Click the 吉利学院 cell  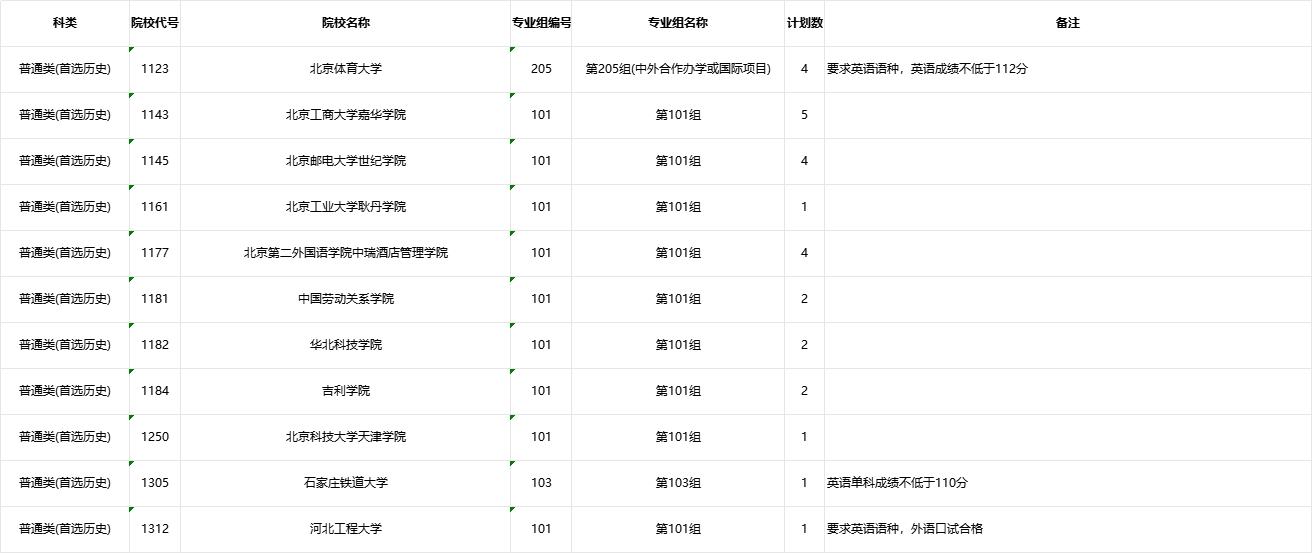[x=345, y=391]
